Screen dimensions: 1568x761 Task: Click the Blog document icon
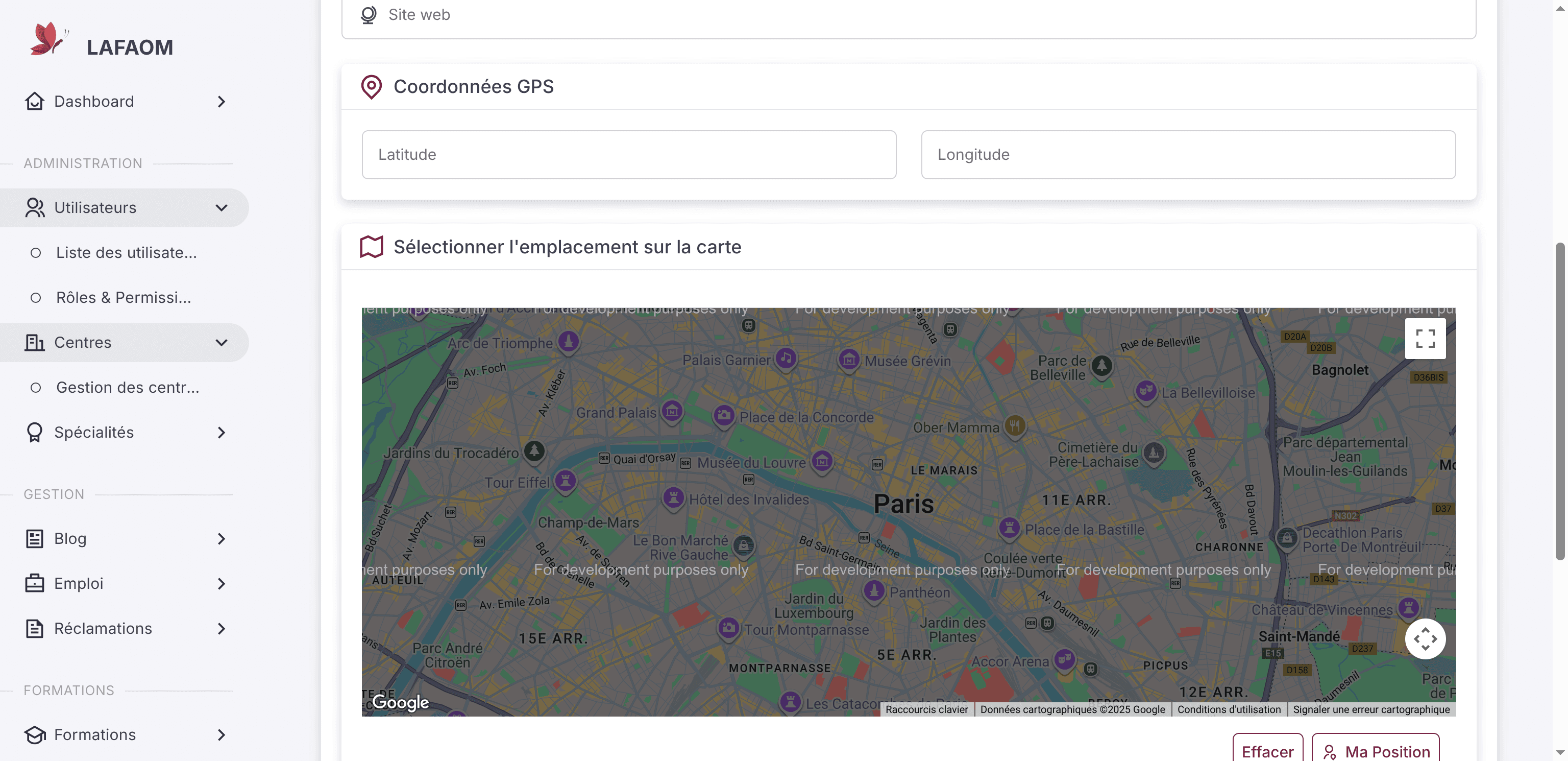coord(35,539)
